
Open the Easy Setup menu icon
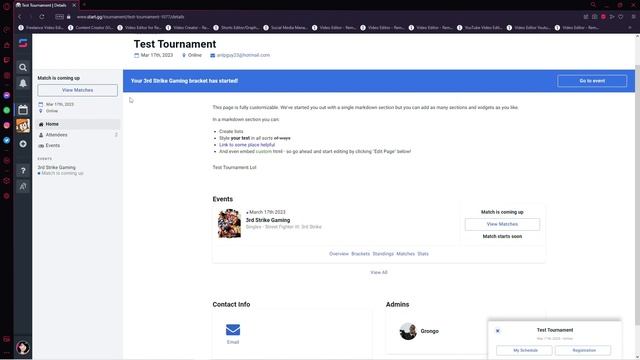pyautogui.click(x=633, y=17)
